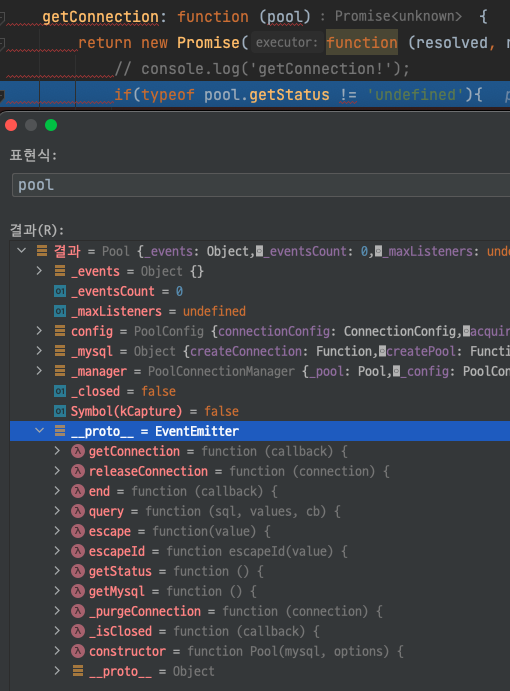Click the __proto__ = EventEmitter object icon
This screenshot has height=691, width=510.
click(x=60, y=431)
